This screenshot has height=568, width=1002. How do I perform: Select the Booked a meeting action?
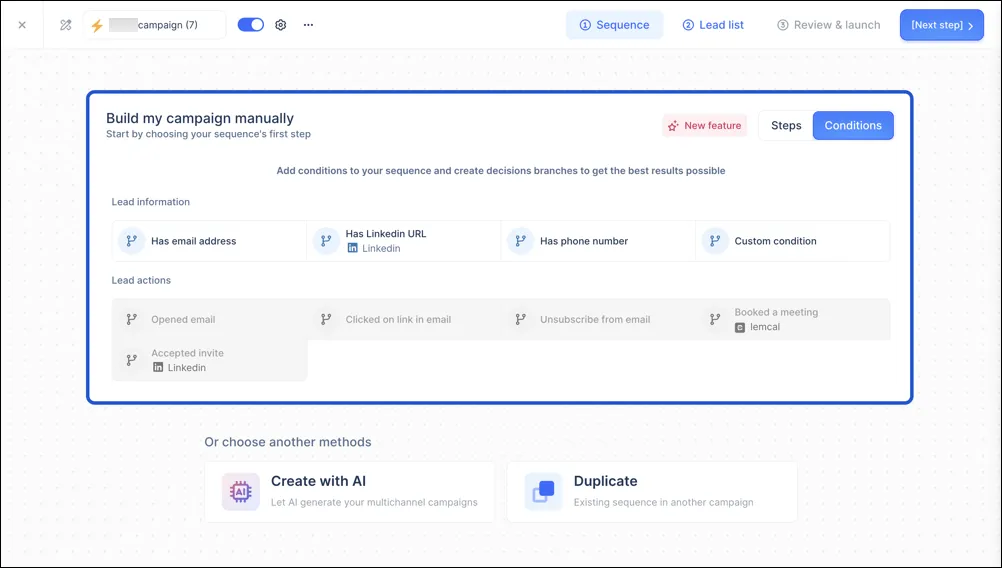click(x=792, y=319)
